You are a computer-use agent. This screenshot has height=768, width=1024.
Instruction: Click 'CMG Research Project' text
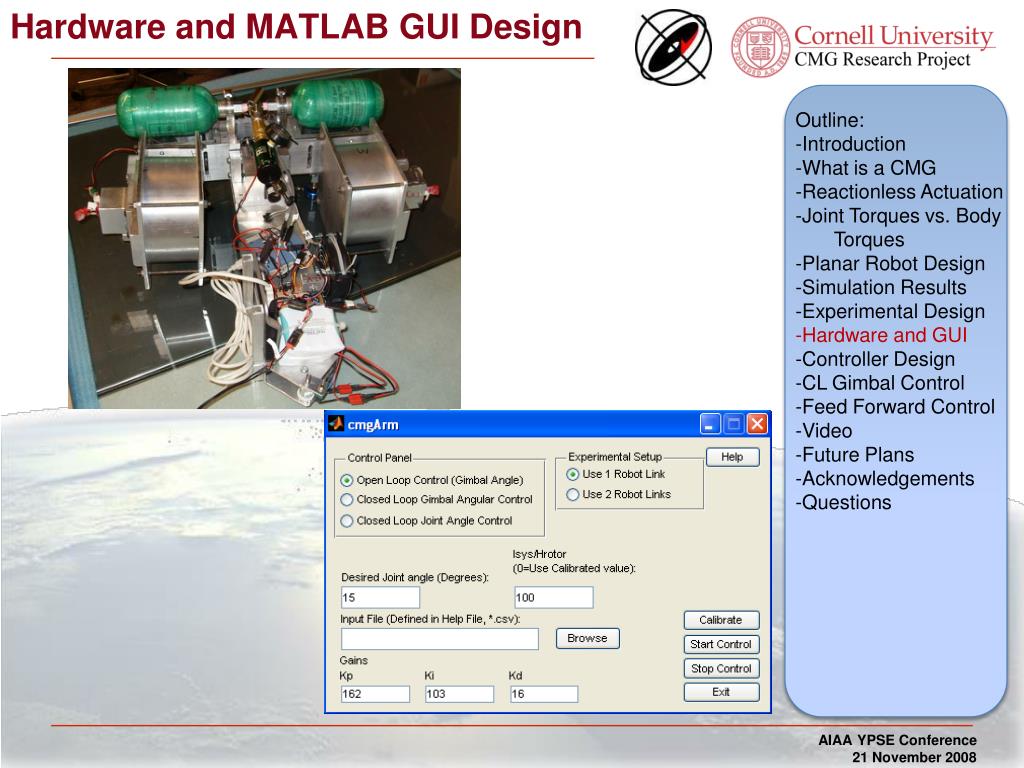click(882, 59)
